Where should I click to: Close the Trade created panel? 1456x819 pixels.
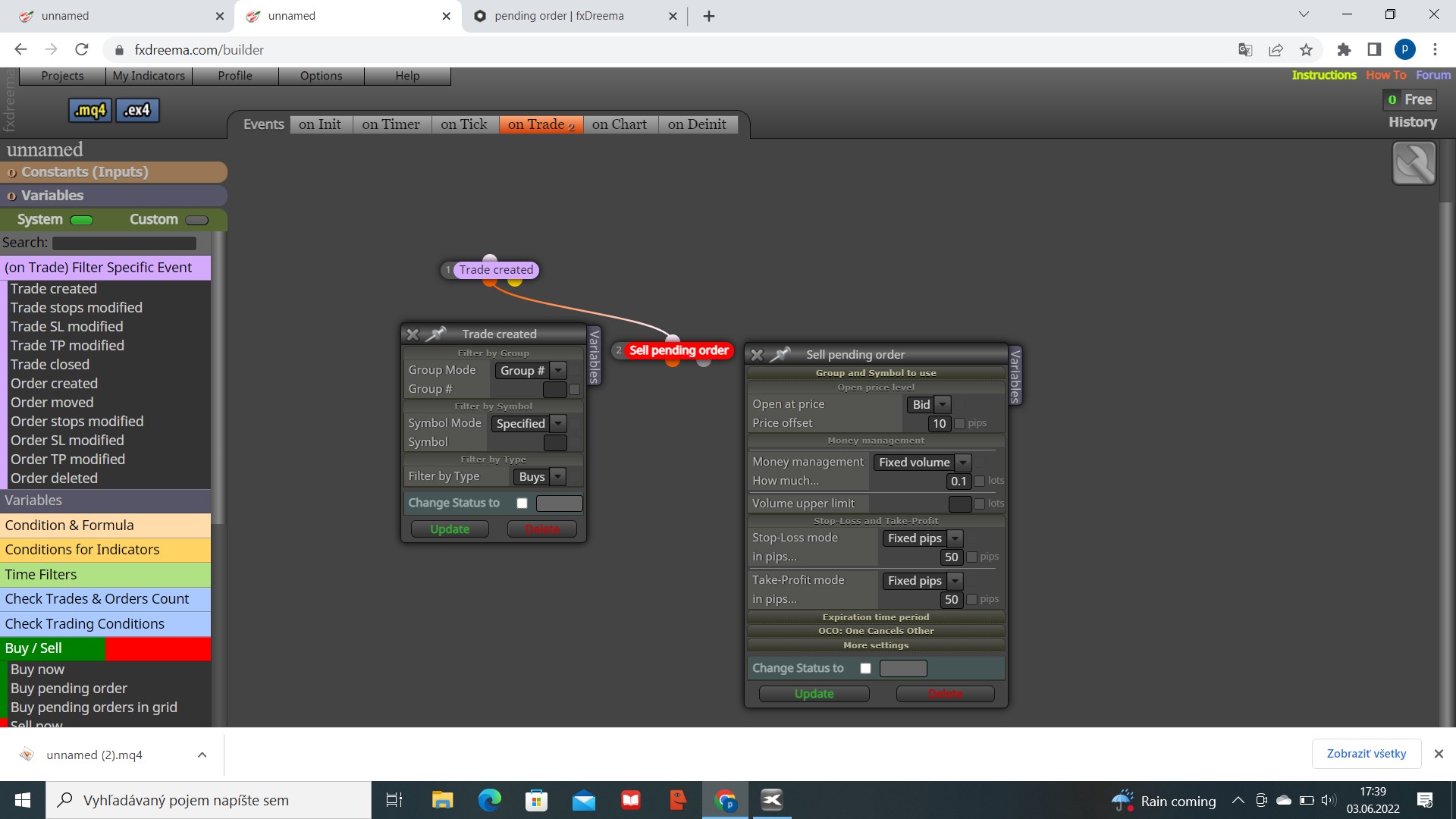point(413,334)
